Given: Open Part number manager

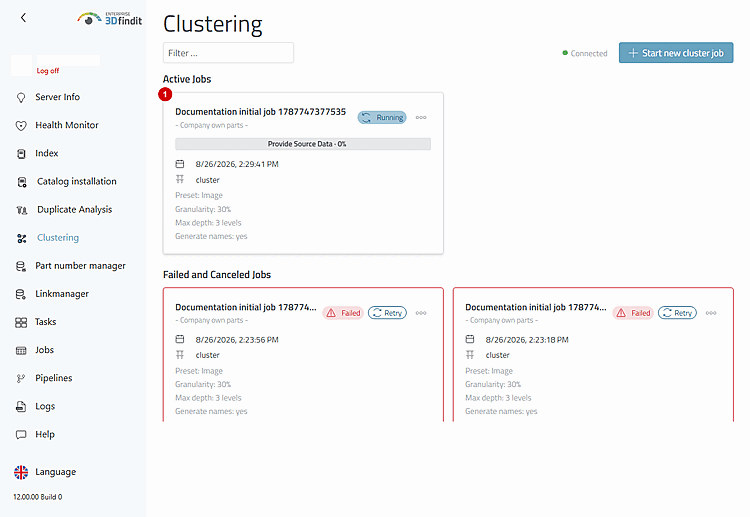Looking at the screenshot, I should (x=80, y=266).
